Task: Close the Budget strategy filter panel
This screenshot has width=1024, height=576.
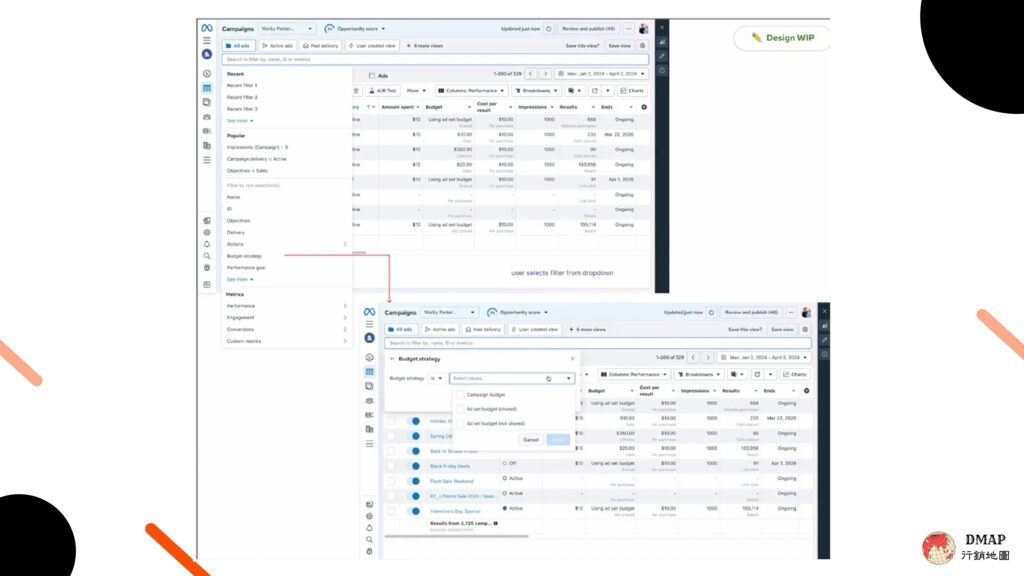Action: (573, 359)
